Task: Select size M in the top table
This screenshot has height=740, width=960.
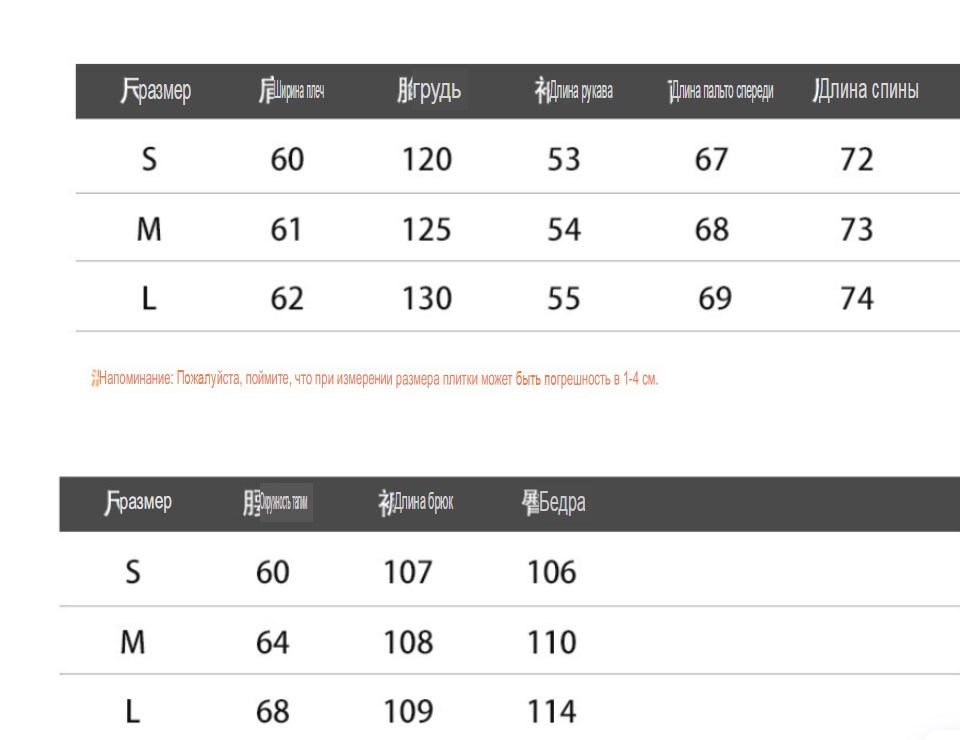Action: 149,230
